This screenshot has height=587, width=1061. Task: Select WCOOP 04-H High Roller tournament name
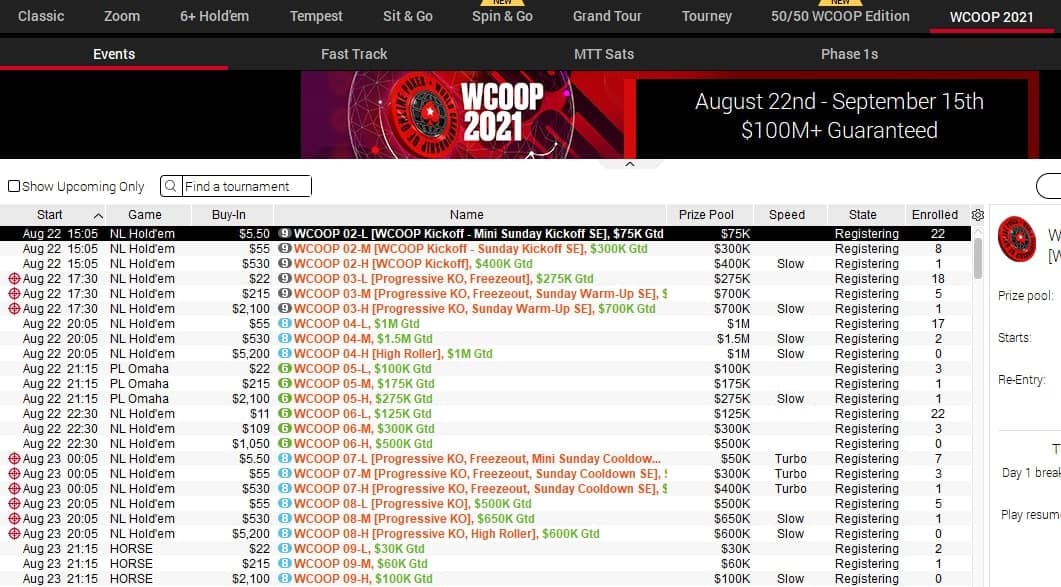tap(392, 353)
